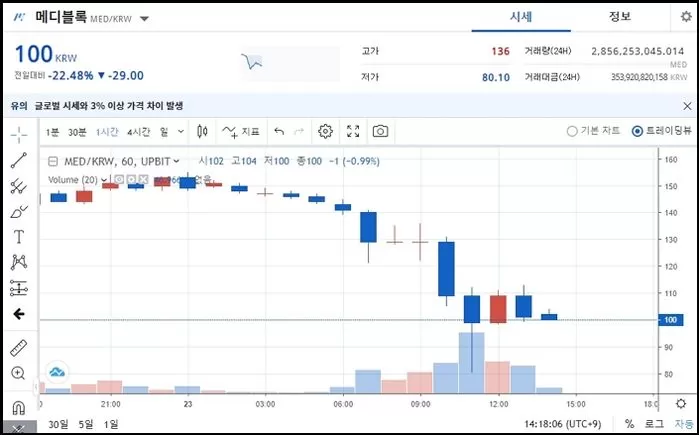Screen dimensions: 699x435
Task: Select the 트레이딩뷰 radio option
Action: point(662,131)
